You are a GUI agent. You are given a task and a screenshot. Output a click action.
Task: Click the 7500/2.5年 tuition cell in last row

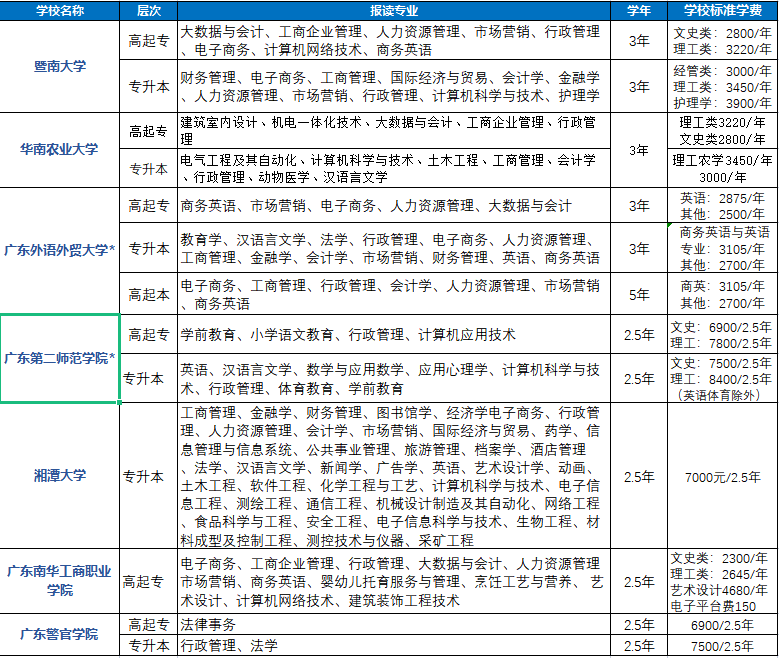tap(721, 646)
